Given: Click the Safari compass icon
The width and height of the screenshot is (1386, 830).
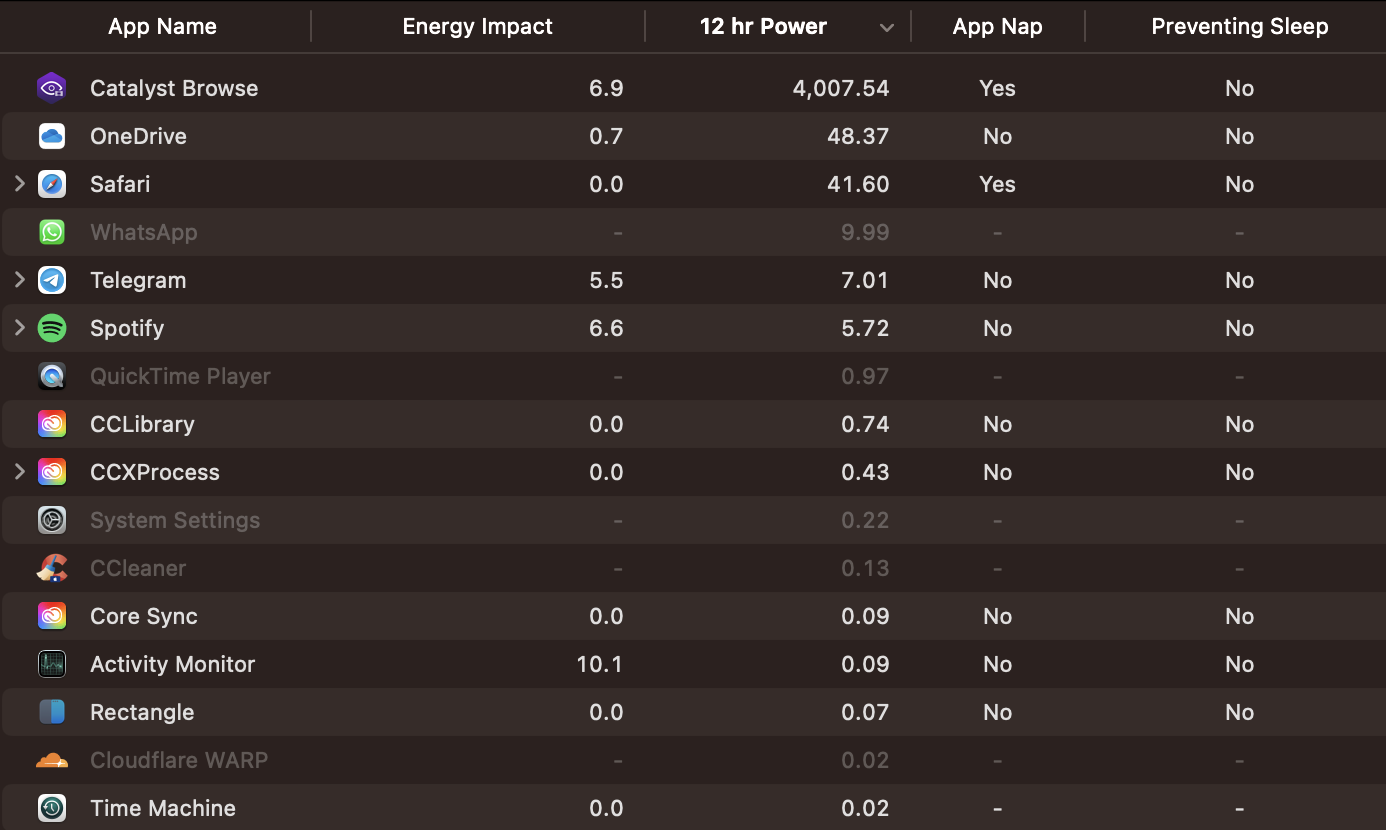Looking at the screenshot, I should click(x=52, y=184).
